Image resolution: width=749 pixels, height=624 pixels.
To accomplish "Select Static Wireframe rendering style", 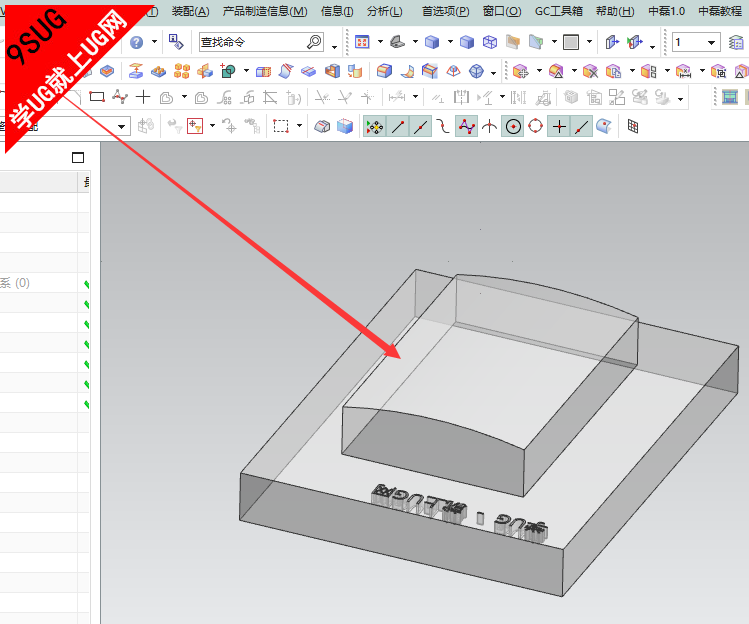I will click(x=490, y=42).
